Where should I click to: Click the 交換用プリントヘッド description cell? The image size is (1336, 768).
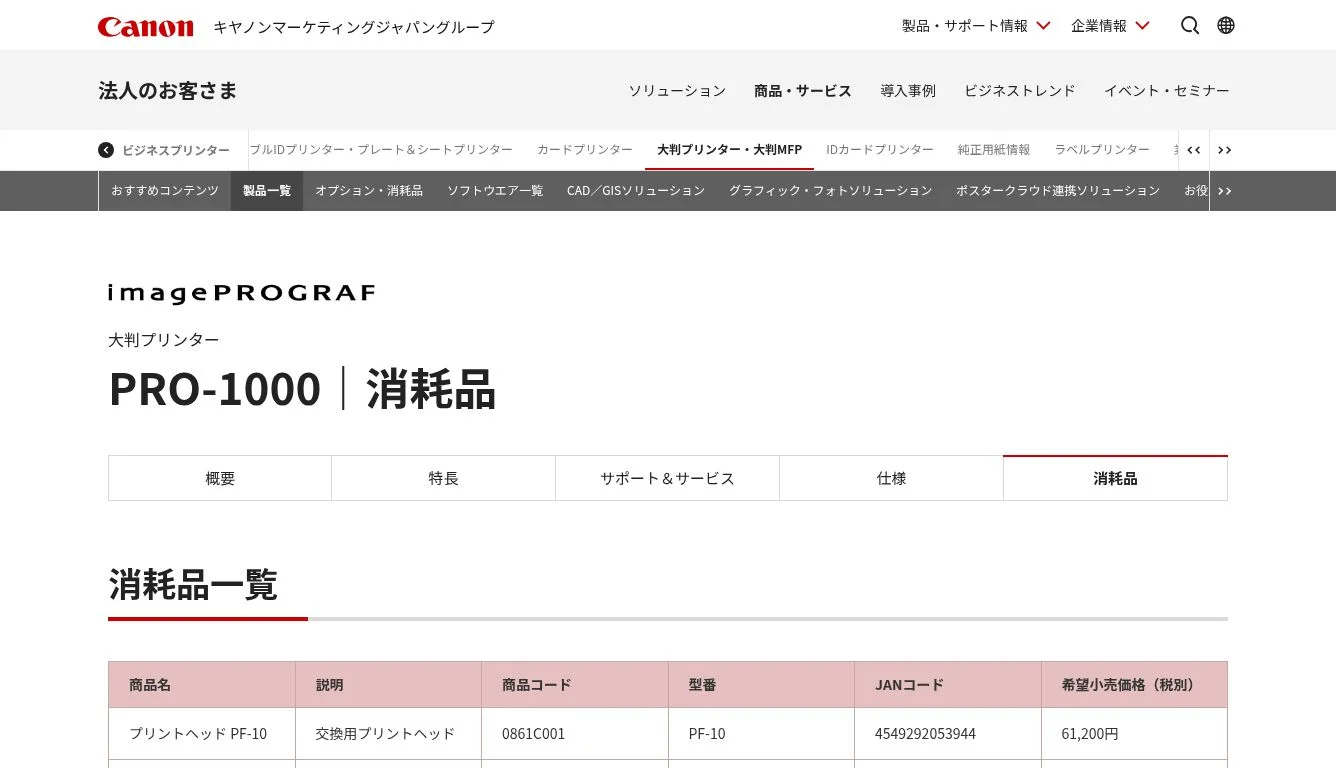pyautogui.click(x=389, y=734)
